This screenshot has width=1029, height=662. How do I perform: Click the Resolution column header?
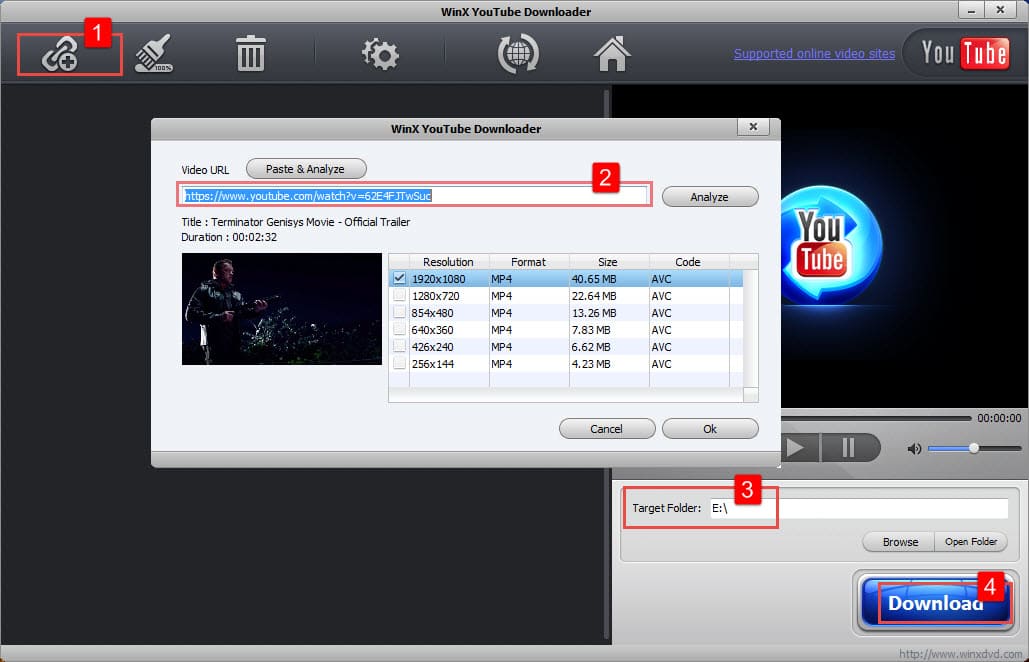tap(448, 262)
